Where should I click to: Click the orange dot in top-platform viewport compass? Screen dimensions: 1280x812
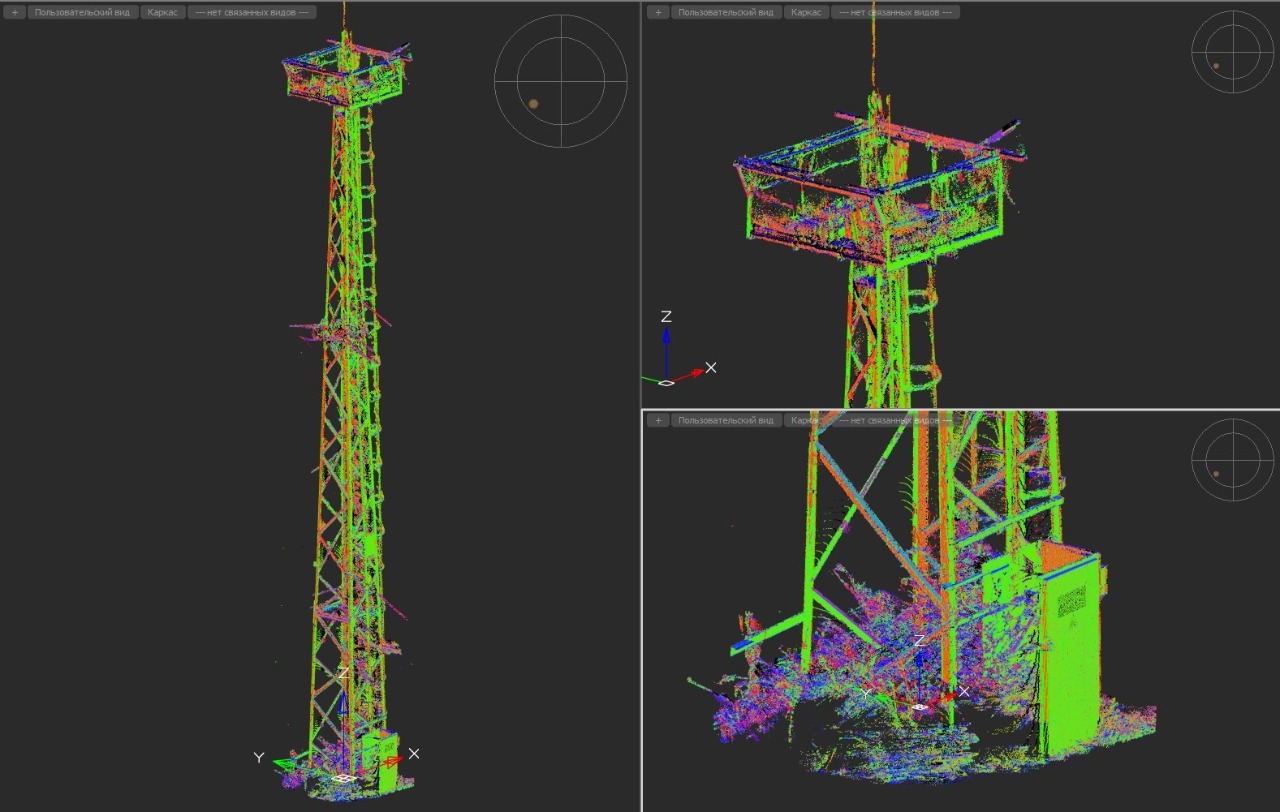(1216, 66)
